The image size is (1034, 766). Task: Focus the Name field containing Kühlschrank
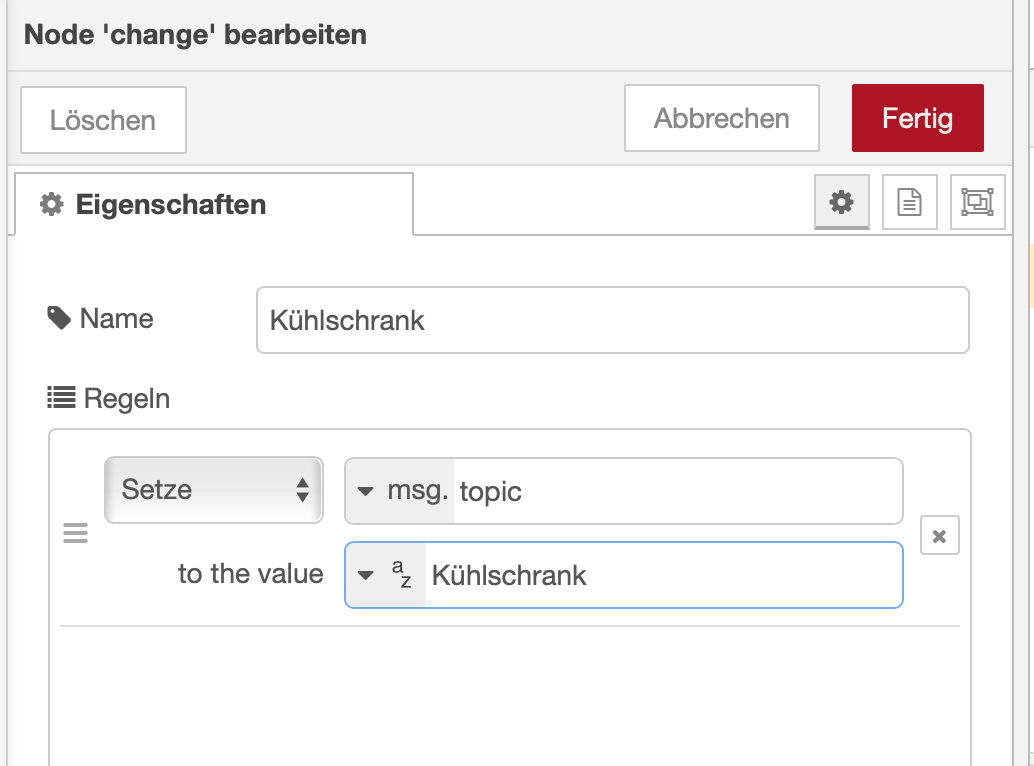[612, 320]
